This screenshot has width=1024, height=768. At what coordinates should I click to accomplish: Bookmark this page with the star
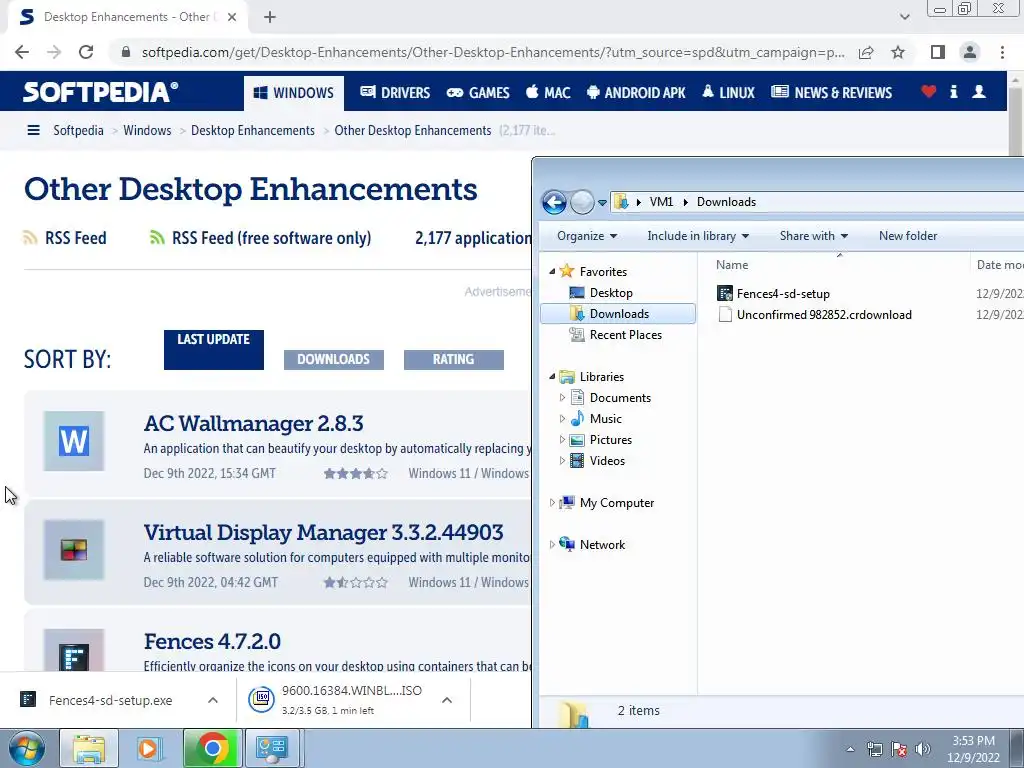coord(898,52)
